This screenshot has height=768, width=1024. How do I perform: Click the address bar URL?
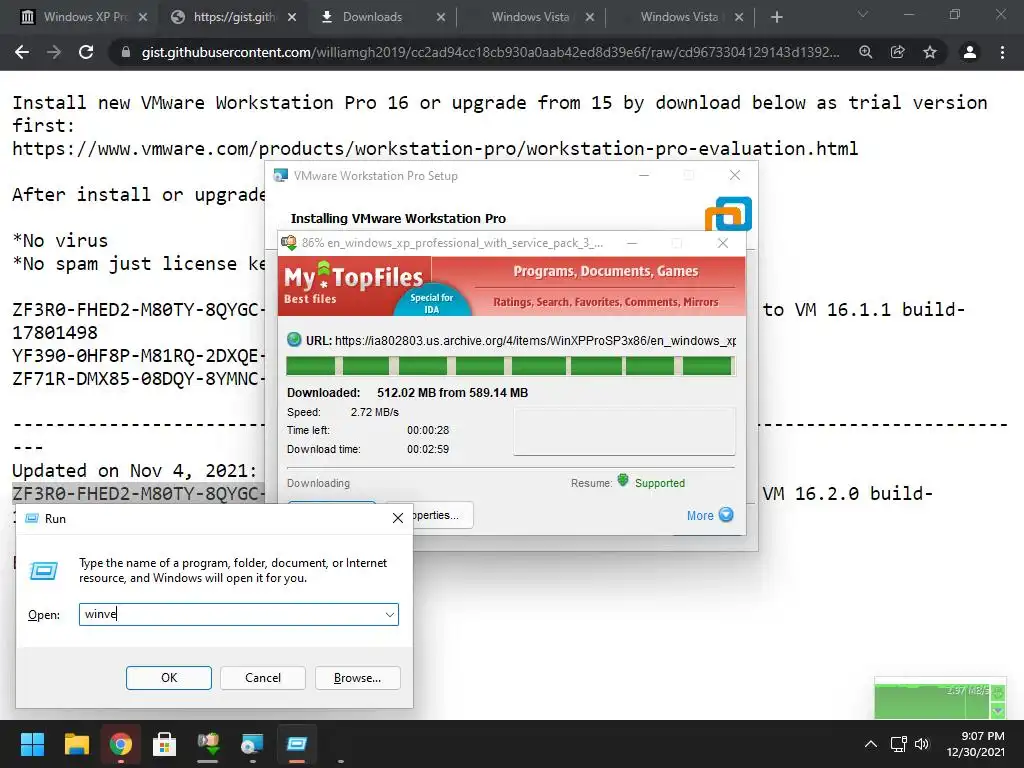coord(490,52)
